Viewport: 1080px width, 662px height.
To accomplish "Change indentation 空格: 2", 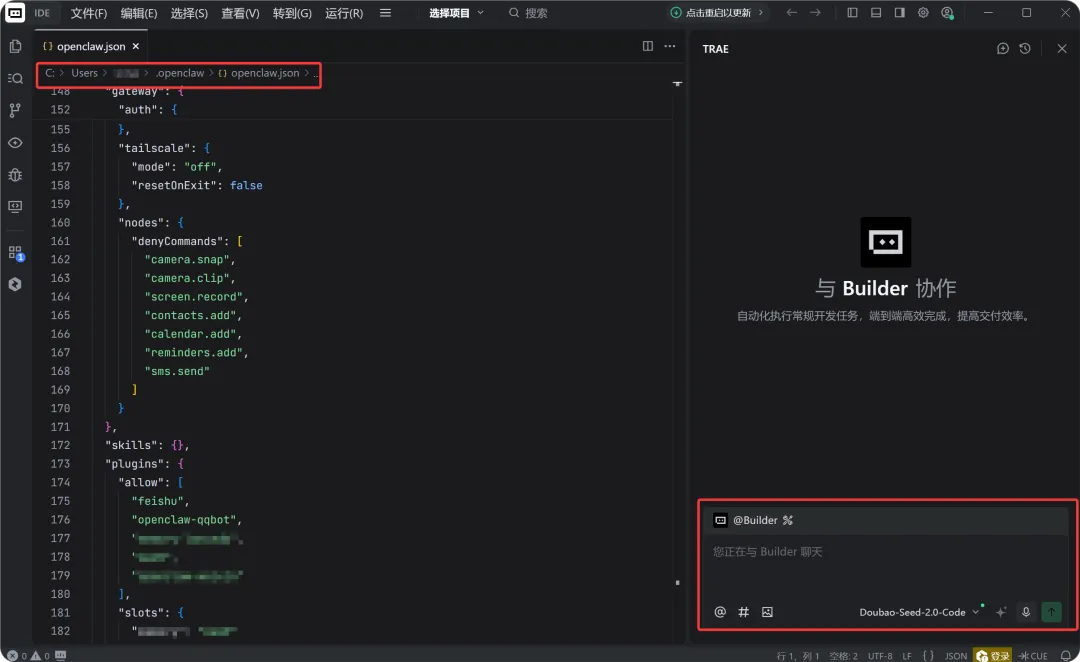I will [x=843, y=656].
